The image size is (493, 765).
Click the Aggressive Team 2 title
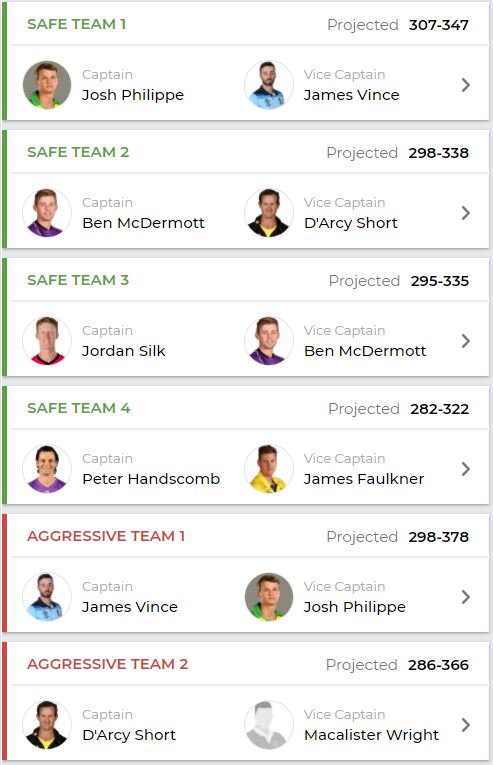click(107, 664)
